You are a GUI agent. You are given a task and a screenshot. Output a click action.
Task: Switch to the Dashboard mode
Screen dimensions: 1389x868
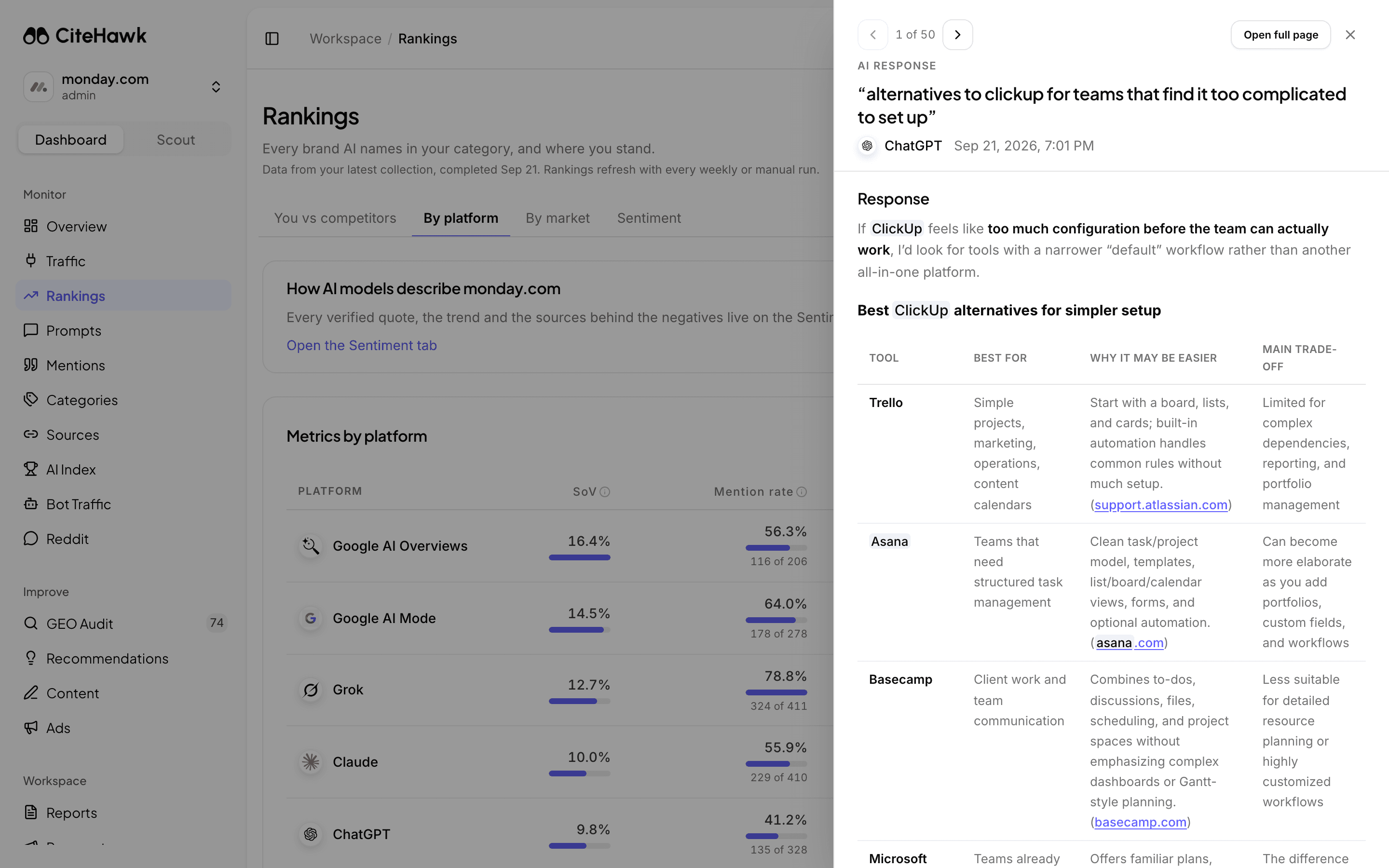(70, 139)
